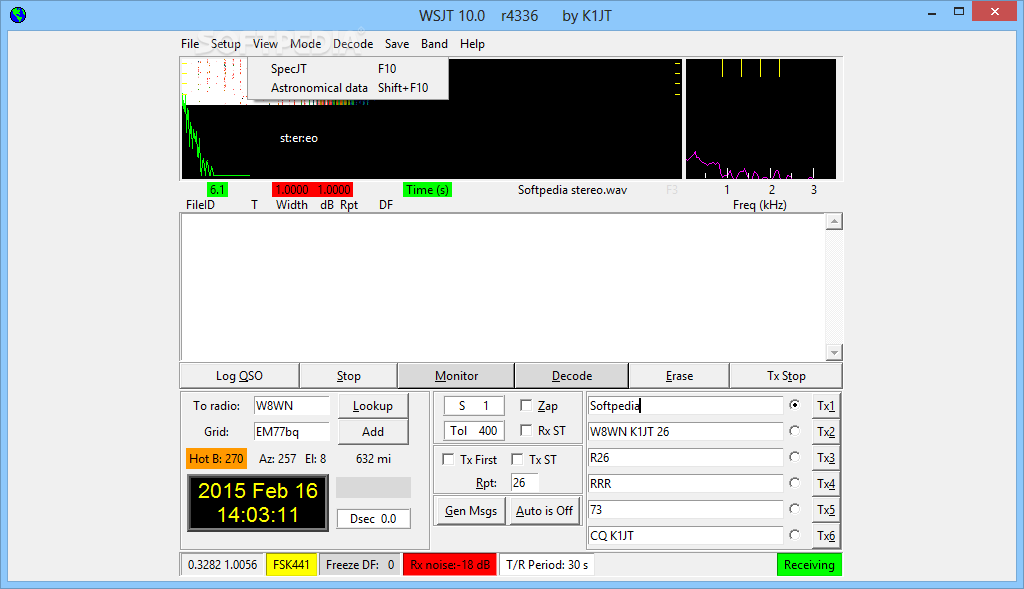Click the Decode button below text area
1024x589 pixels.
[x=572, y=375]
